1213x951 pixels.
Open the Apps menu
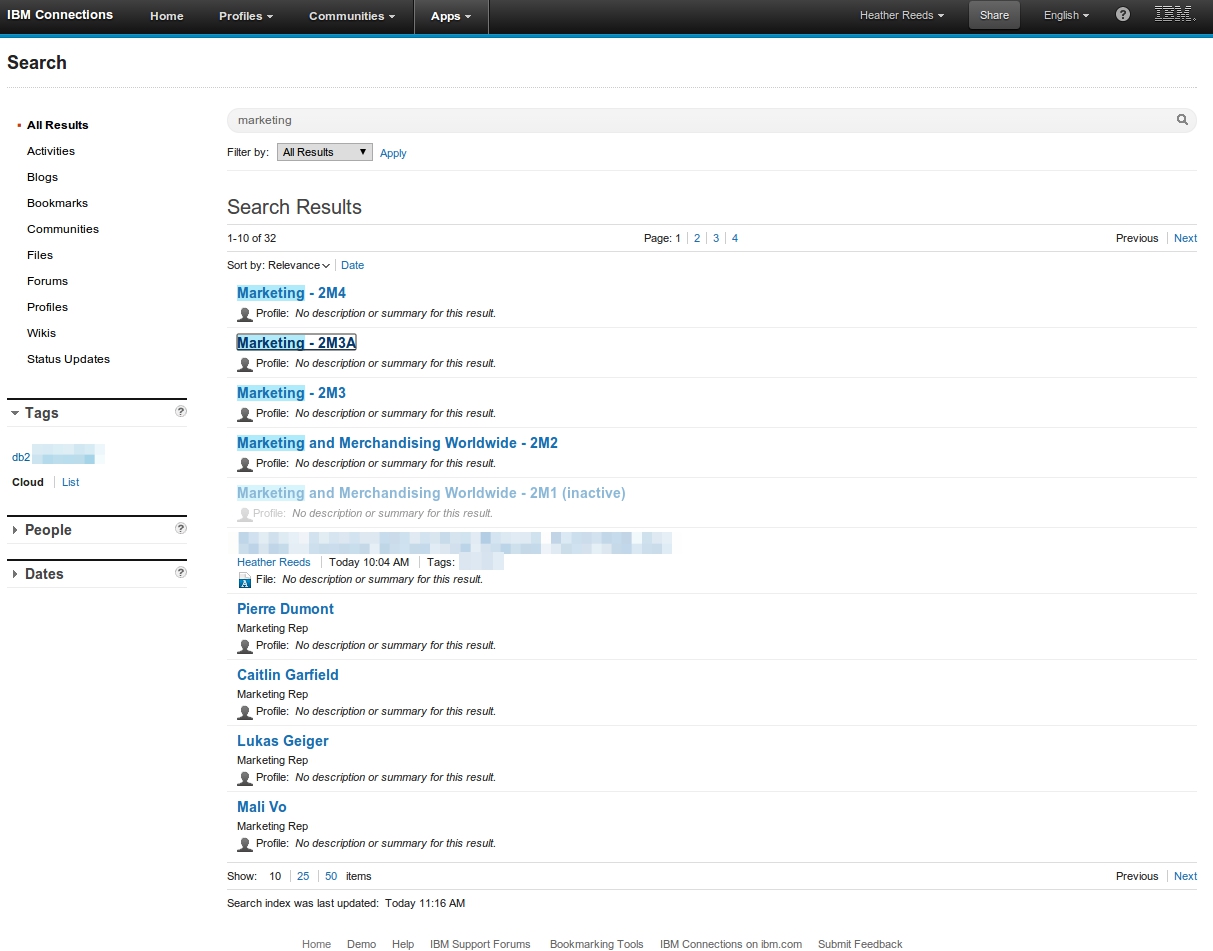450,16
